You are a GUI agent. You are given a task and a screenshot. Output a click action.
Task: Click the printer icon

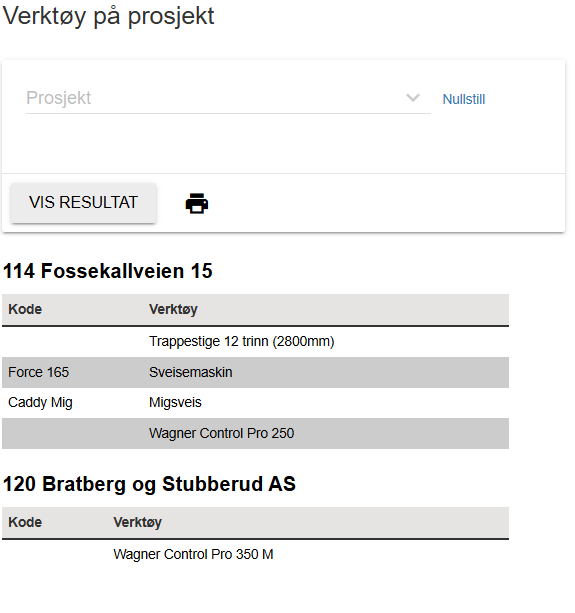coord(197,203)
